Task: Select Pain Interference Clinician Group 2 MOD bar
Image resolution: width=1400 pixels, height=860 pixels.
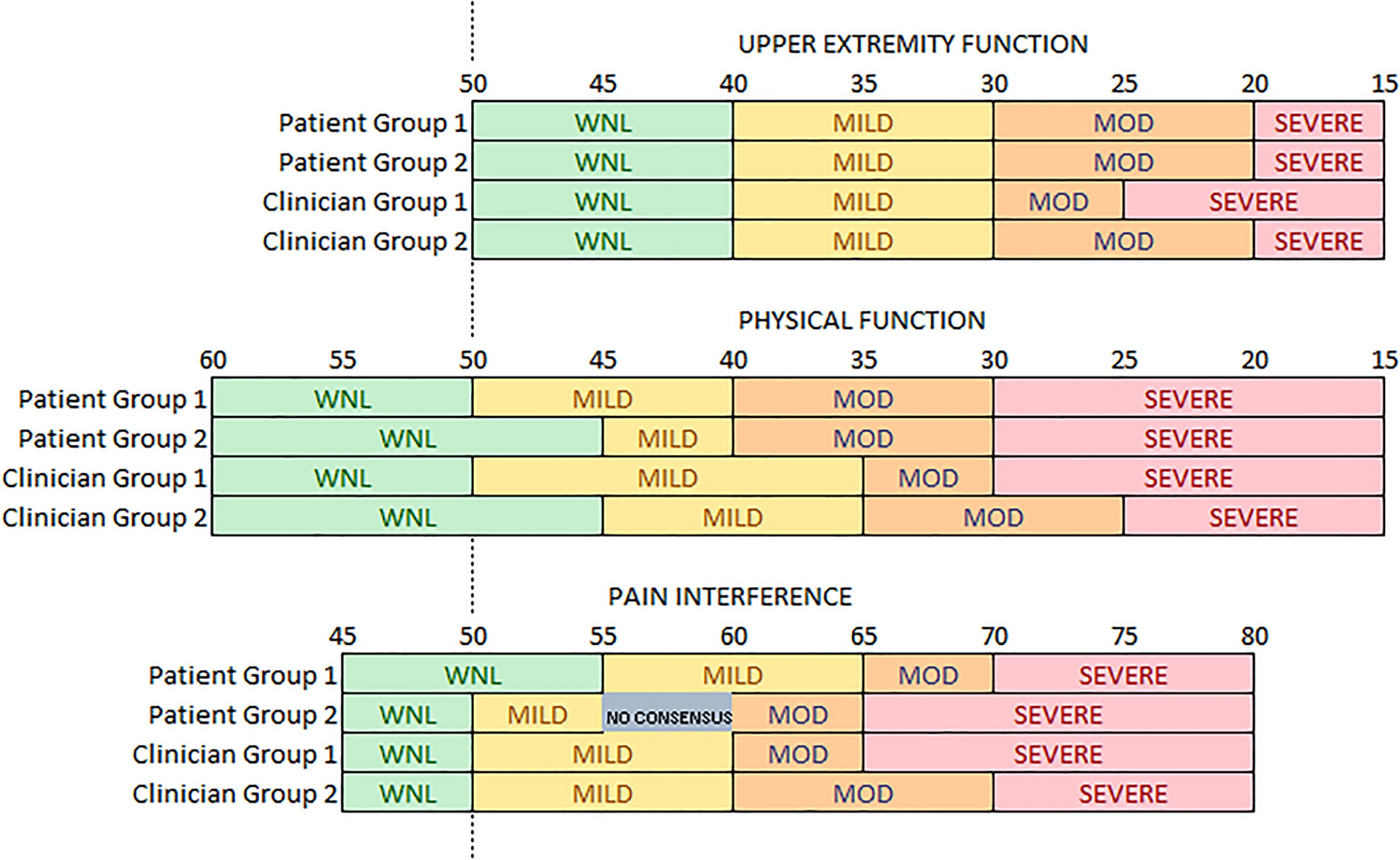Action: [x=863, y=793]
